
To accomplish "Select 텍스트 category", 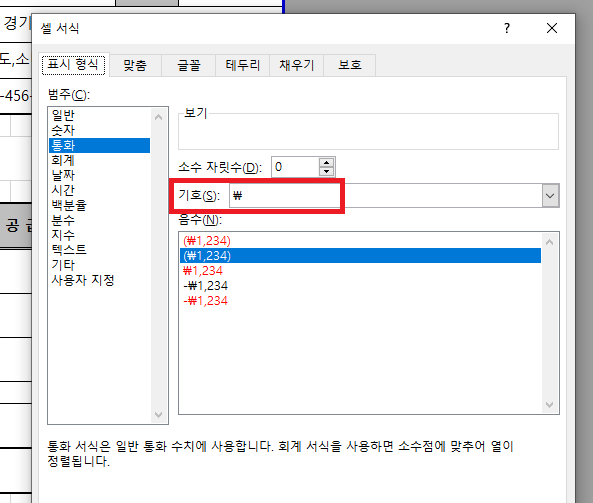I will tap(100, 250).
